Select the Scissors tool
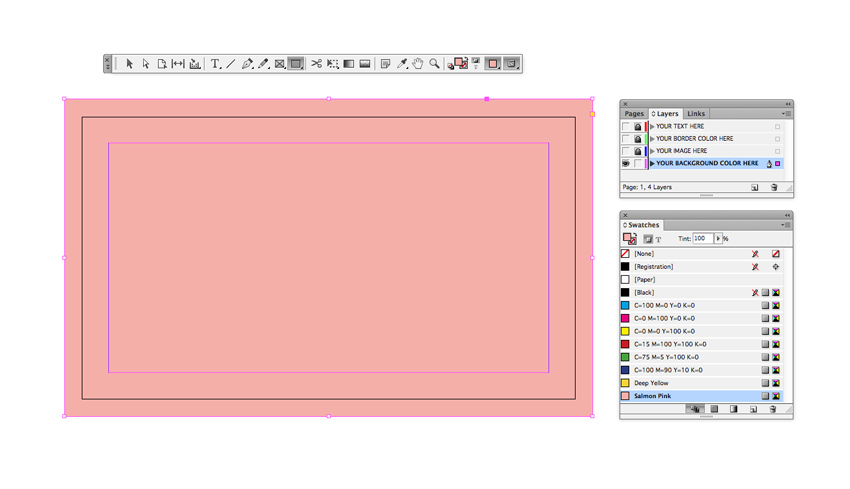 coord(317,64)
